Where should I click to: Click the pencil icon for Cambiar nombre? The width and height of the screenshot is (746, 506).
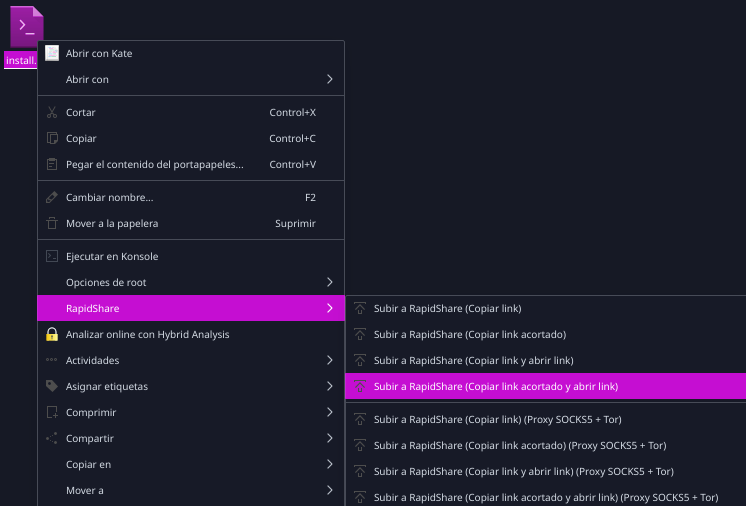point(52,197)
